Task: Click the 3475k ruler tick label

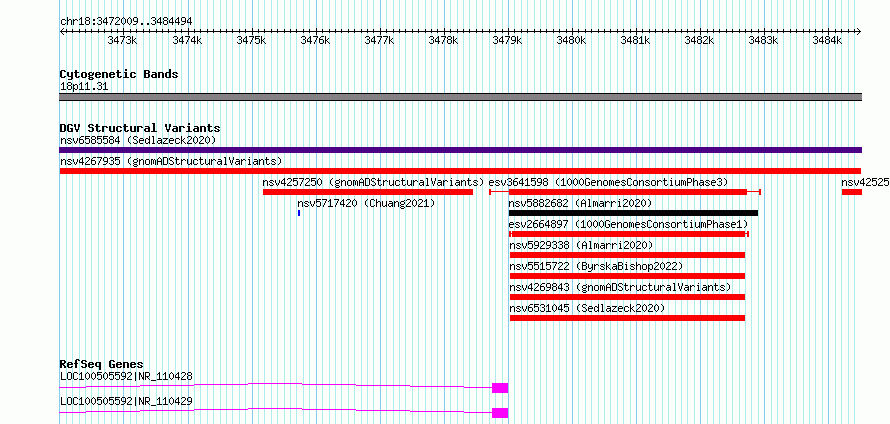Action: 251,41
